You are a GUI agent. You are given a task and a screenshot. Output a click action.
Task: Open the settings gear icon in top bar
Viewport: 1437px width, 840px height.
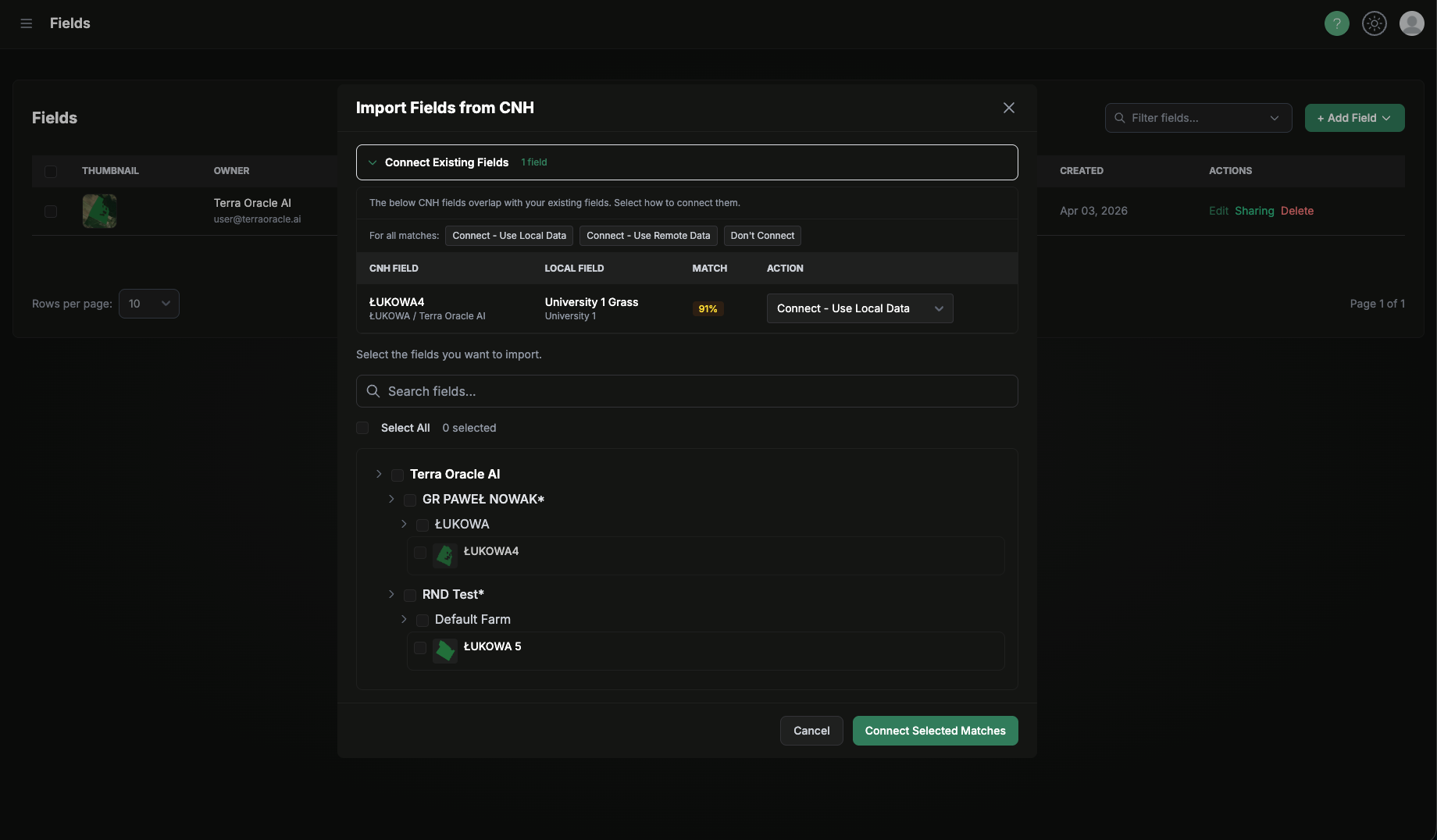1375,23
